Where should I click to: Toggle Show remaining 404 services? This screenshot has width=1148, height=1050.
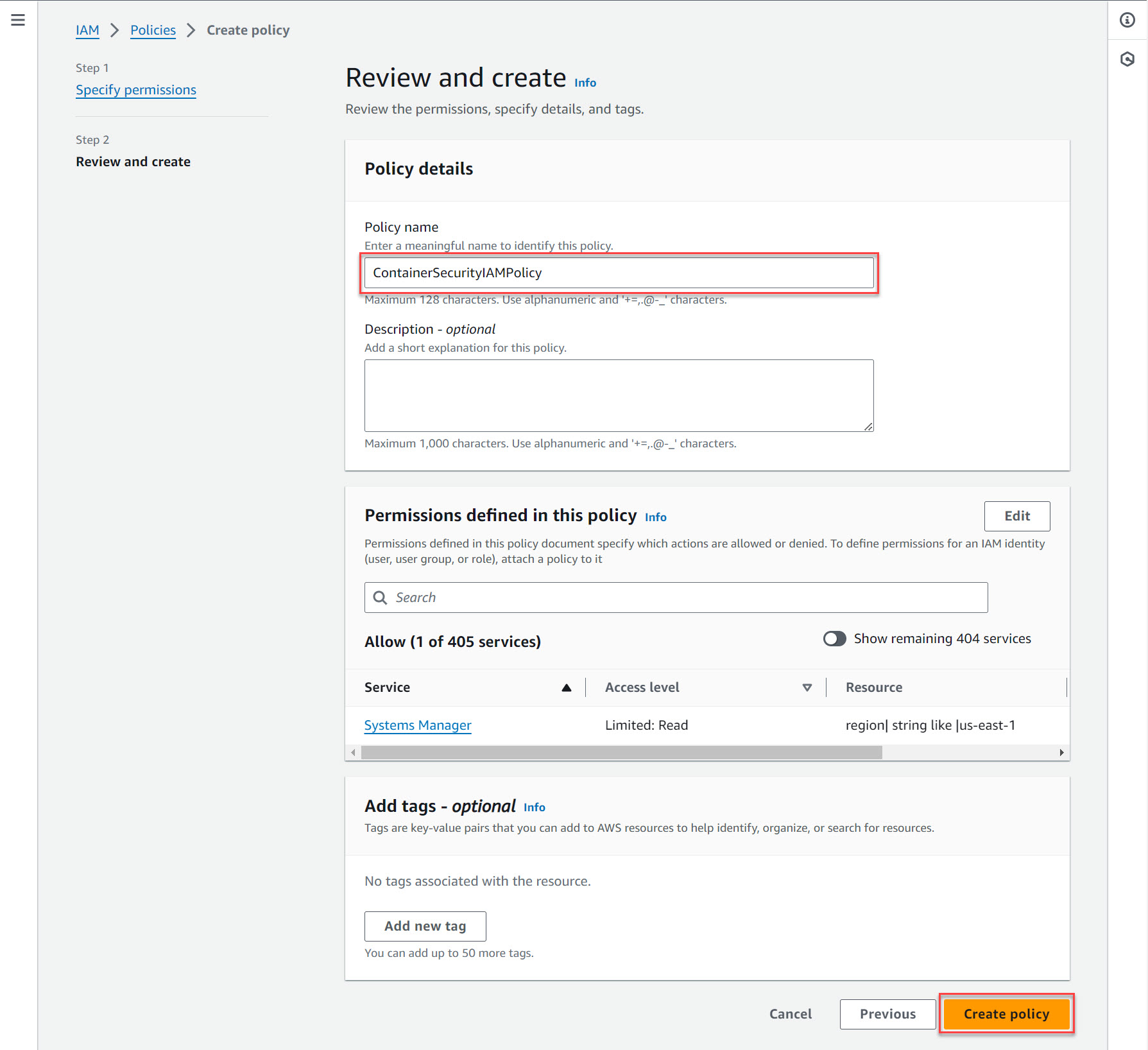tap(834, 639)
